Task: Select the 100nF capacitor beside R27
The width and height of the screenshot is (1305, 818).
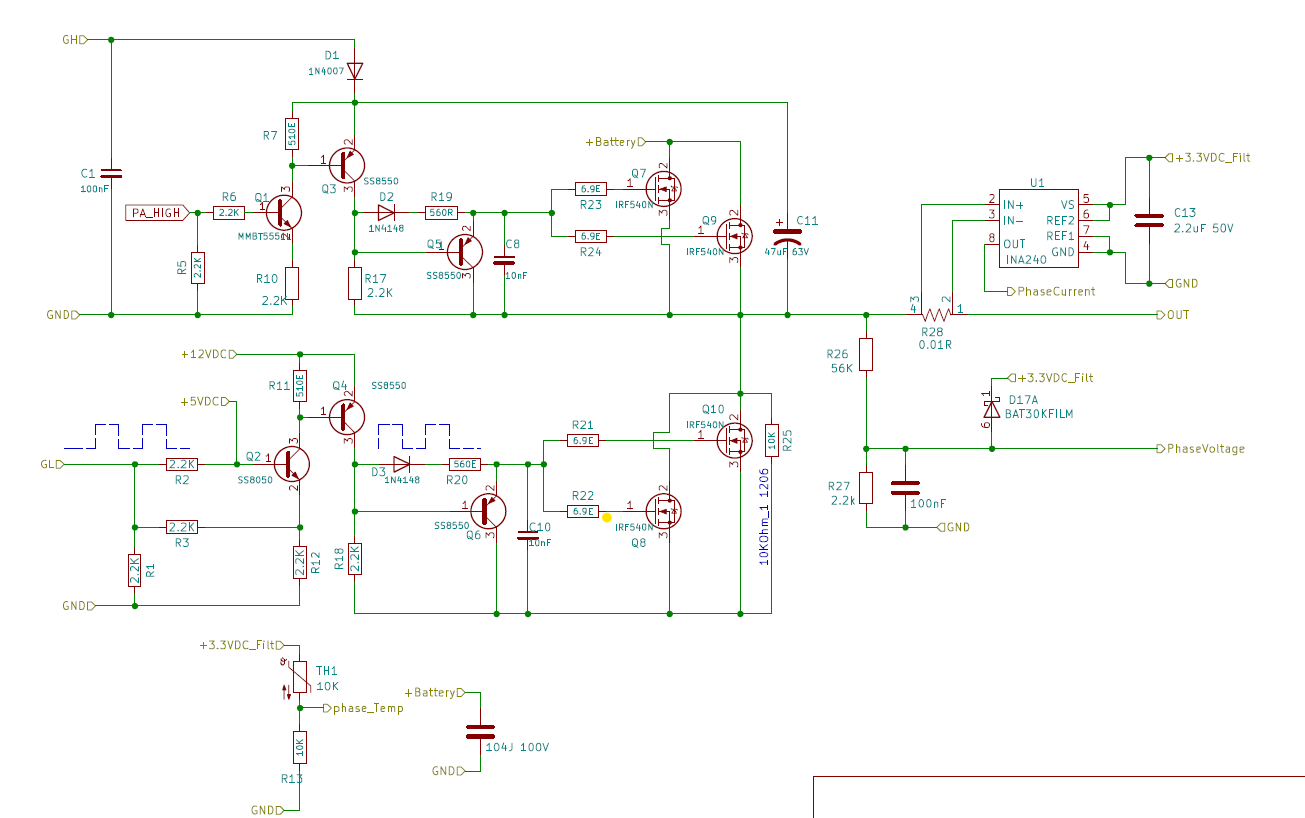Action: click(x=905, y=487)
